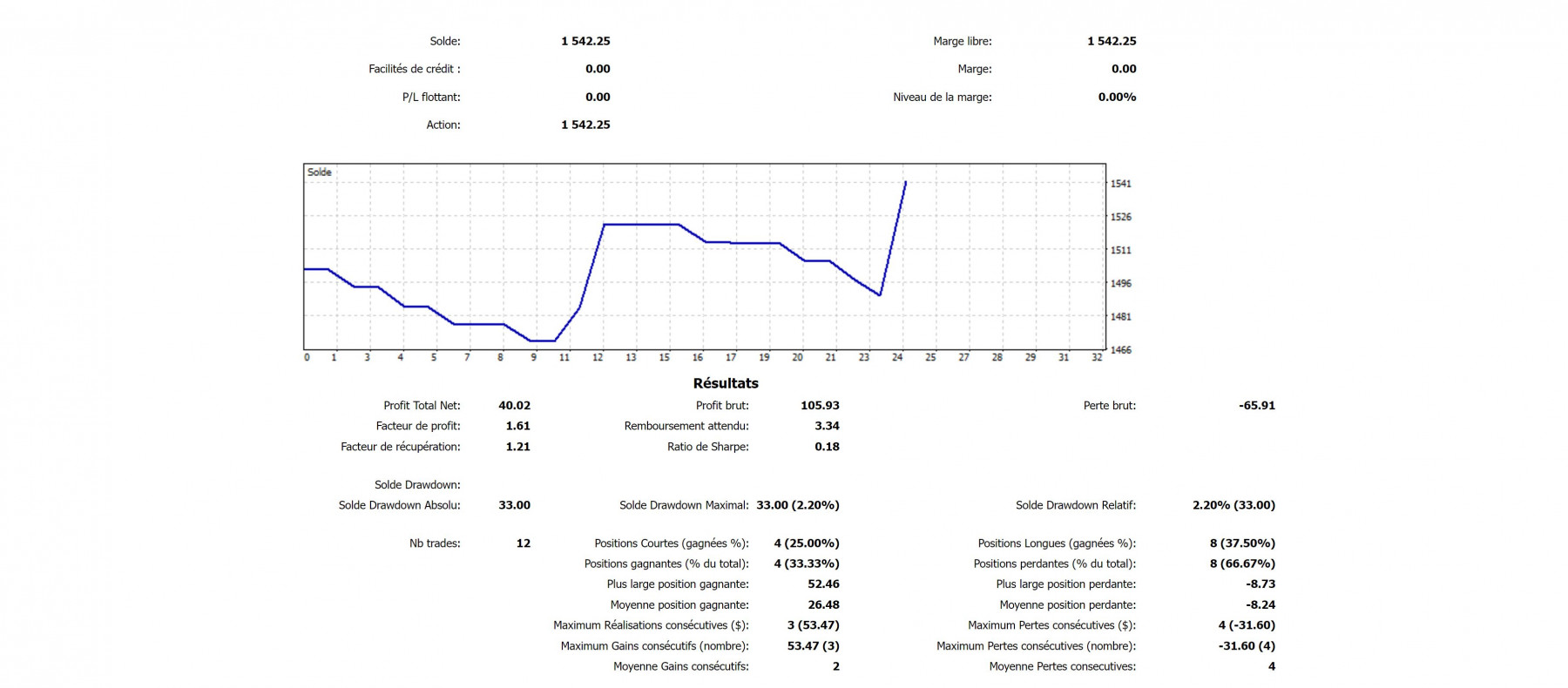
Task: Click the 1466 axis label on chart
Action: 1120,350
